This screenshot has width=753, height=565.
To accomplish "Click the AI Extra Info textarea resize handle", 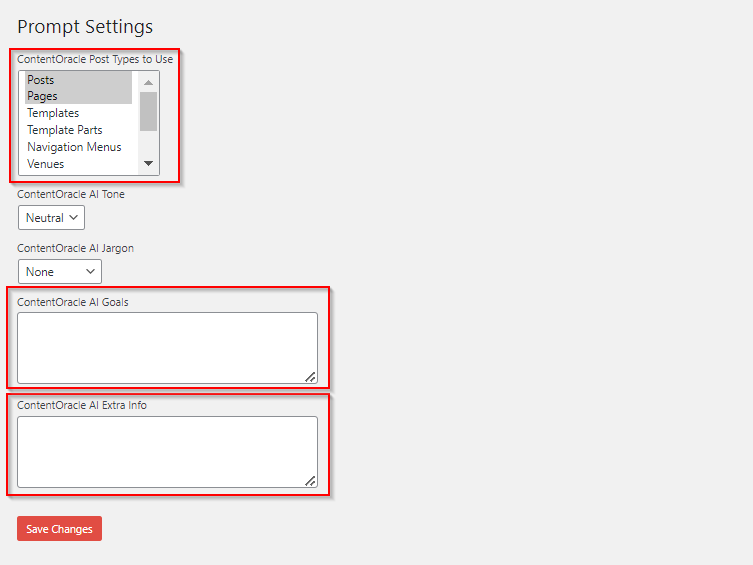I will [310, 481].
